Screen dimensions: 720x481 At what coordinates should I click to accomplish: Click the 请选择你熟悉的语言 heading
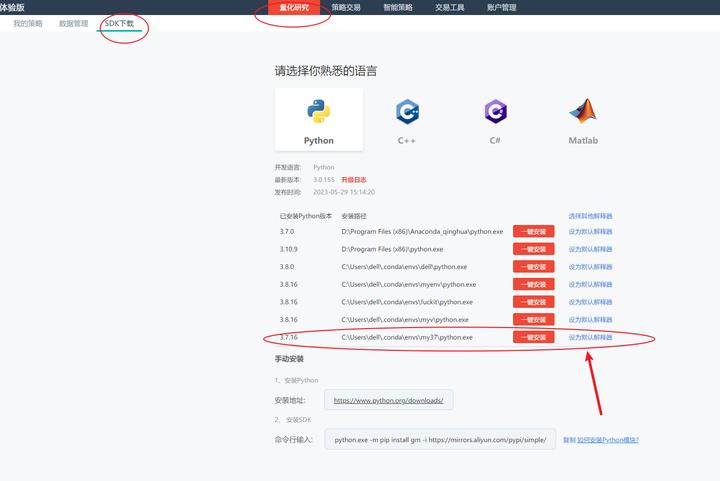[x=326, y=71]
